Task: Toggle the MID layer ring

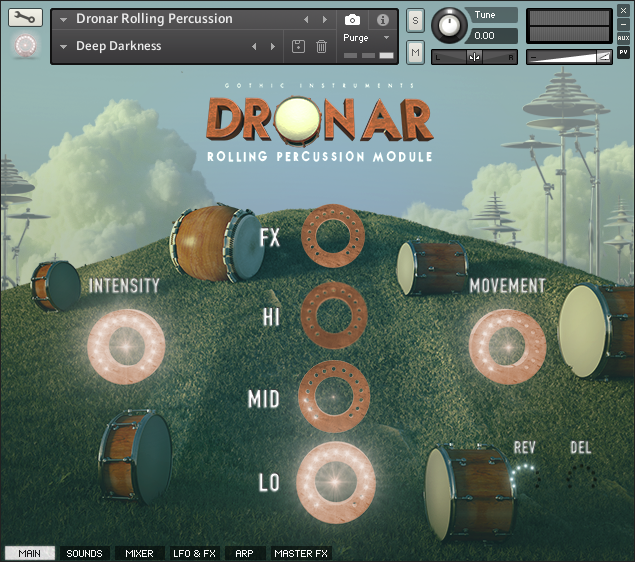Action: pos(334,396)
